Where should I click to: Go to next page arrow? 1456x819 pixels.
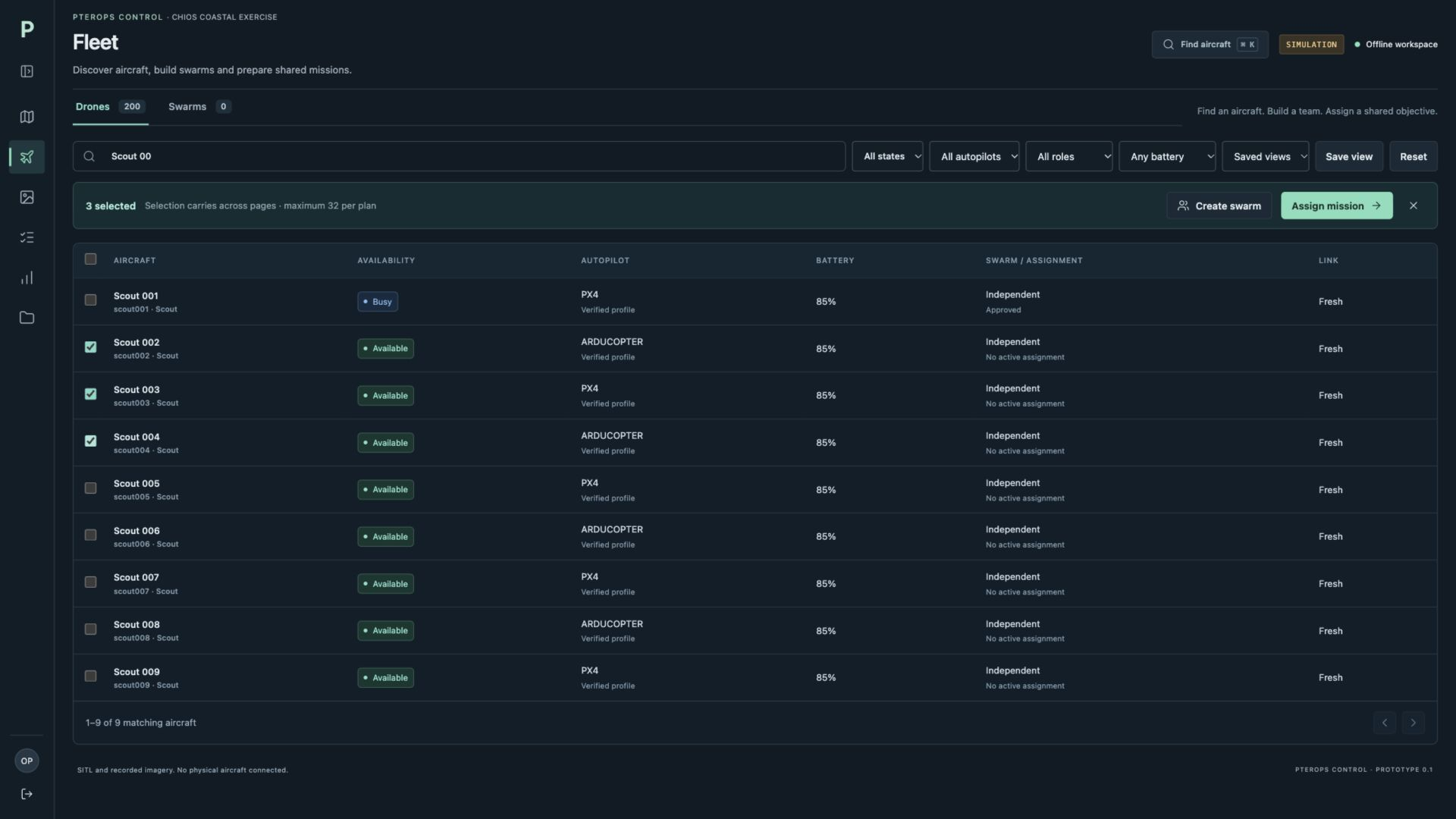click(1413, 723)
